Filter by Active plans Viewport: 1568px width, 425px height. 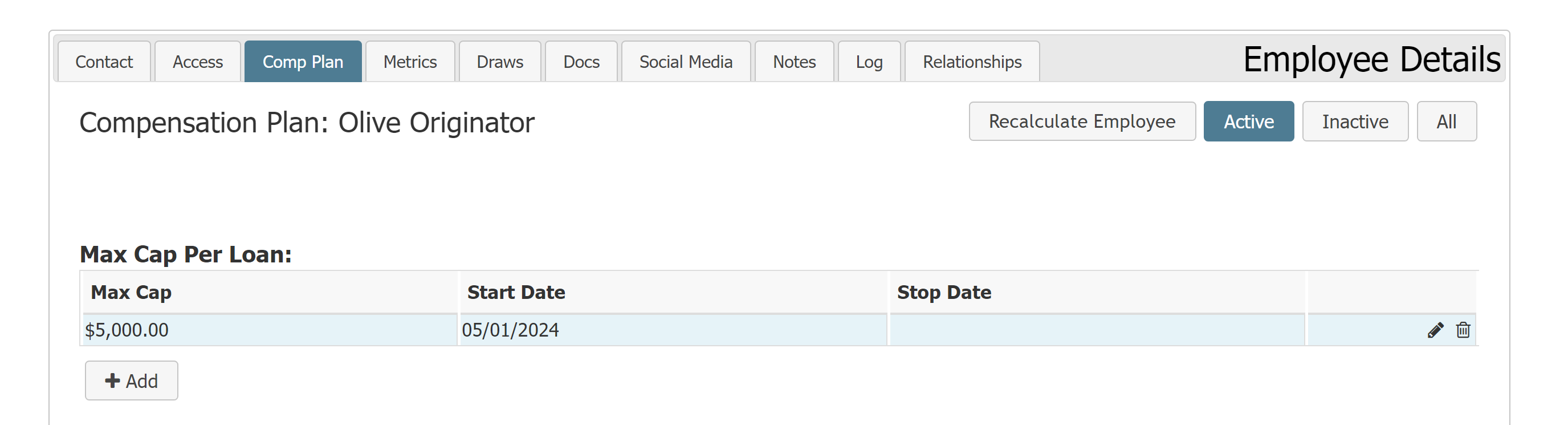click(x=1249, y=121)
